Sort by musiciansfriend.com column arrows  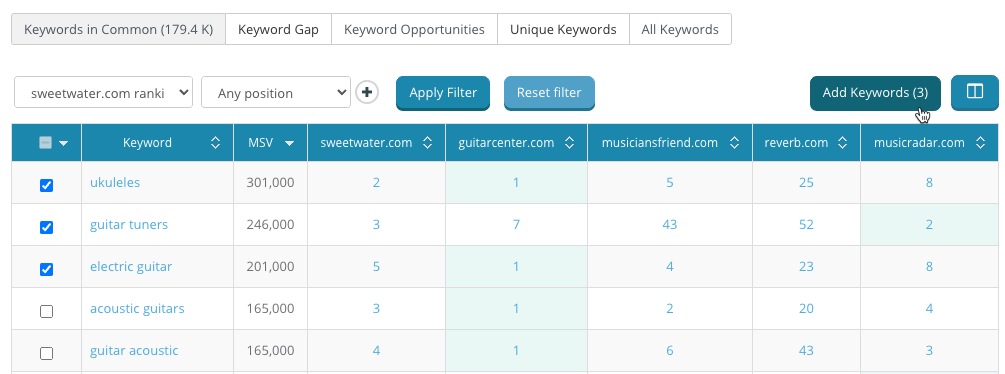coord(734,143)
